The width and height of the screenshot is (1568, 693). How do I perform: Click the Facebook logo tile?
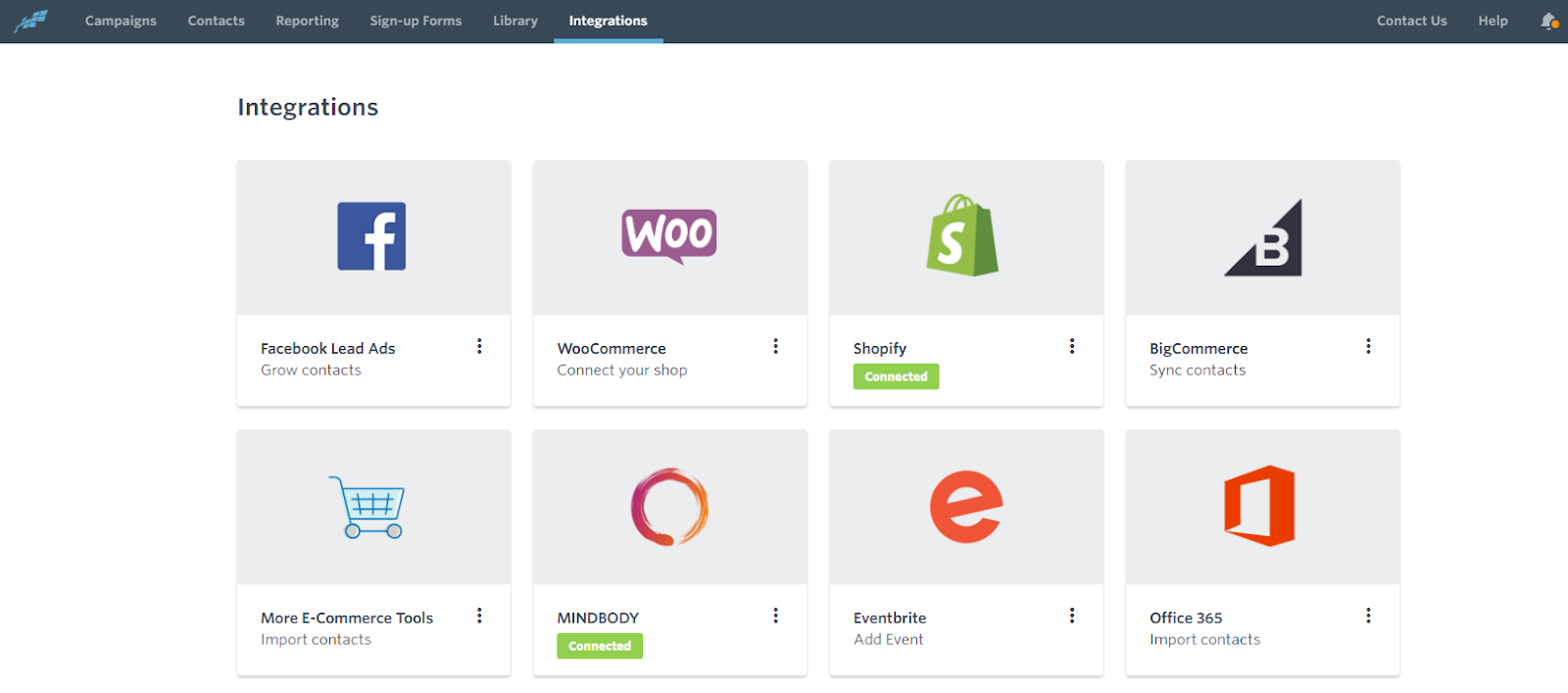click(371, 236)
